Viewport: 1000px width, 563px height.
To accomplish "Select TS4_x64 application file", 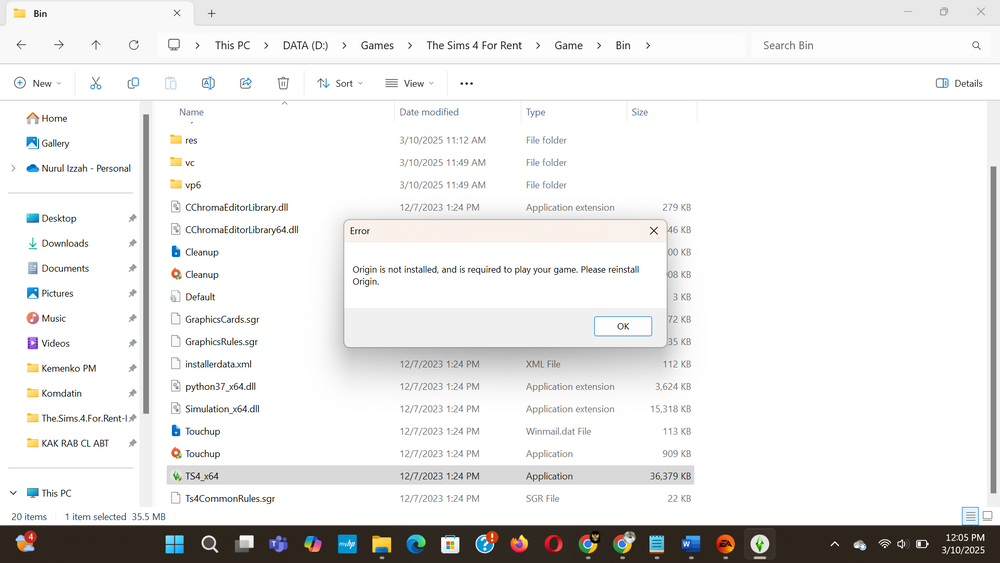I will click(x=430, y=476).
